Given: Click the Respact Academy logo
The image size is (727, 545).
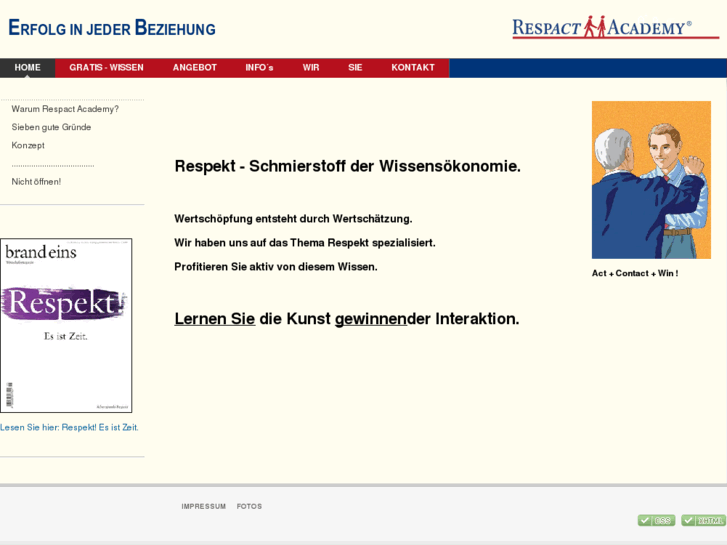Looking at the screenshot, I should click(615, 27).
